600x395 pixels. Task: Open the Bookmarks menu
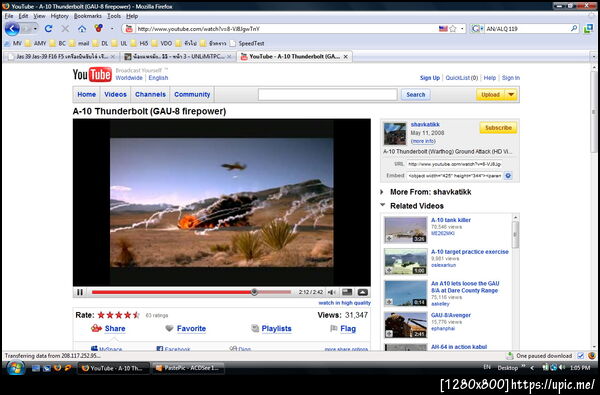(88, 16)
